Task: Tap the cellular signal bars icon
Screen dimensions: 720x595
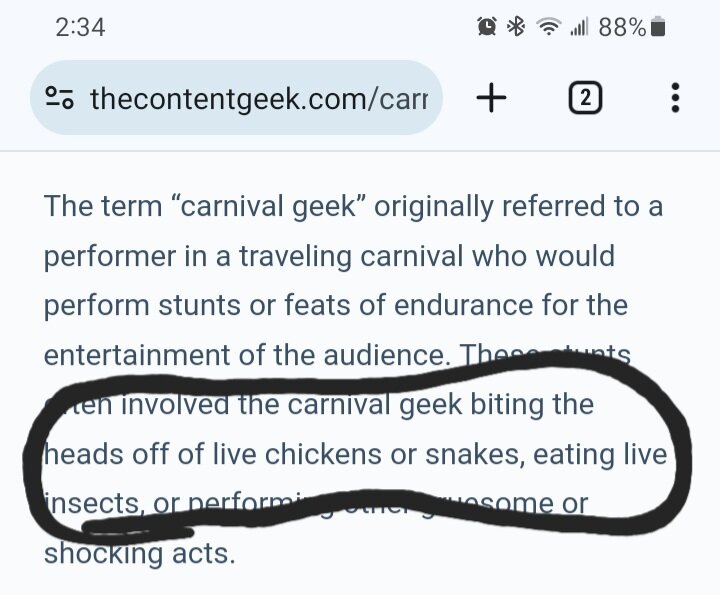Action: 579,27
